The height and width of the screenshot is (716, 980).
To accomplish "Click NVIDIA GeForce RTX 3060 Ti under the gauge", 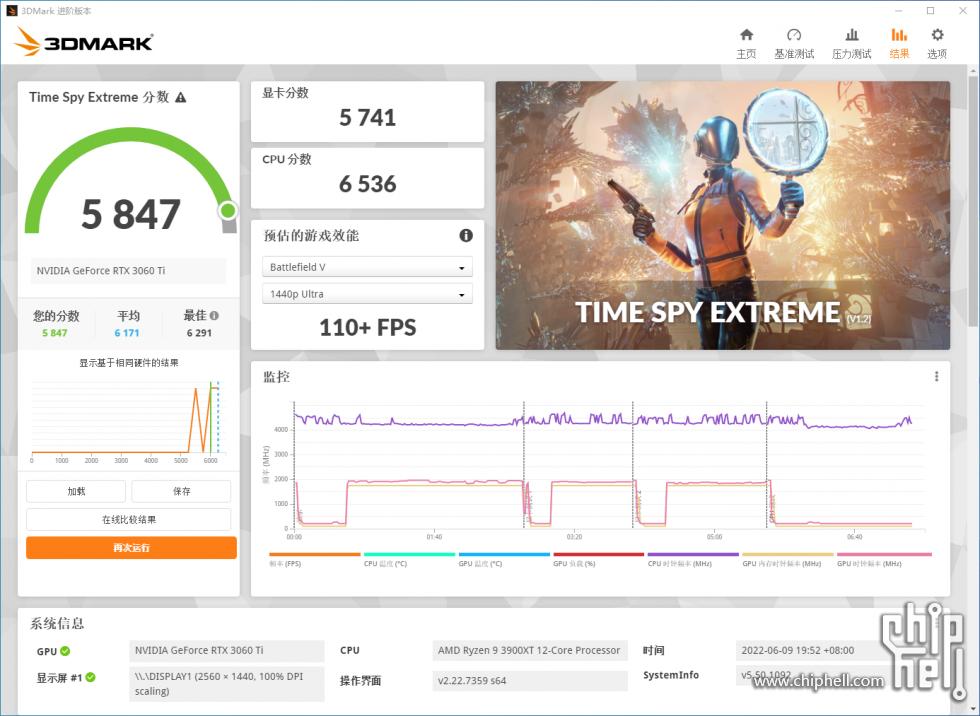I will point(128,271).
